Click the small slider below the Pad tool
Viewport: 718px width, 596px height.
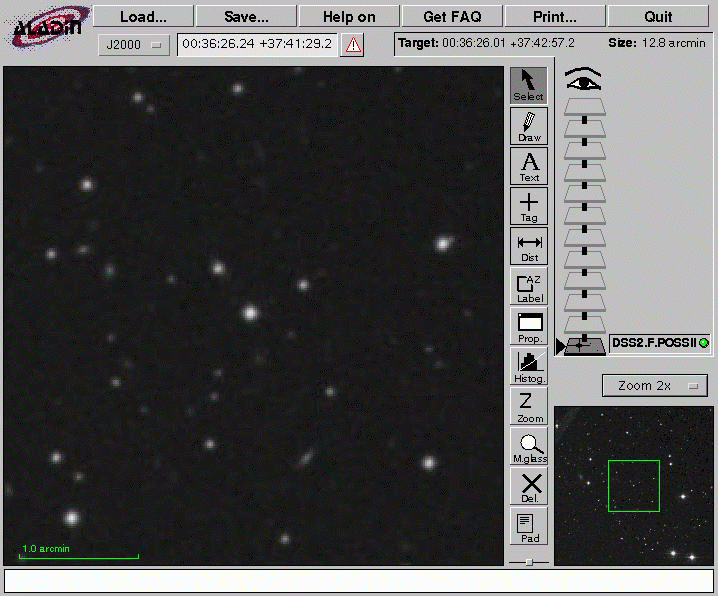click(529, 562)
